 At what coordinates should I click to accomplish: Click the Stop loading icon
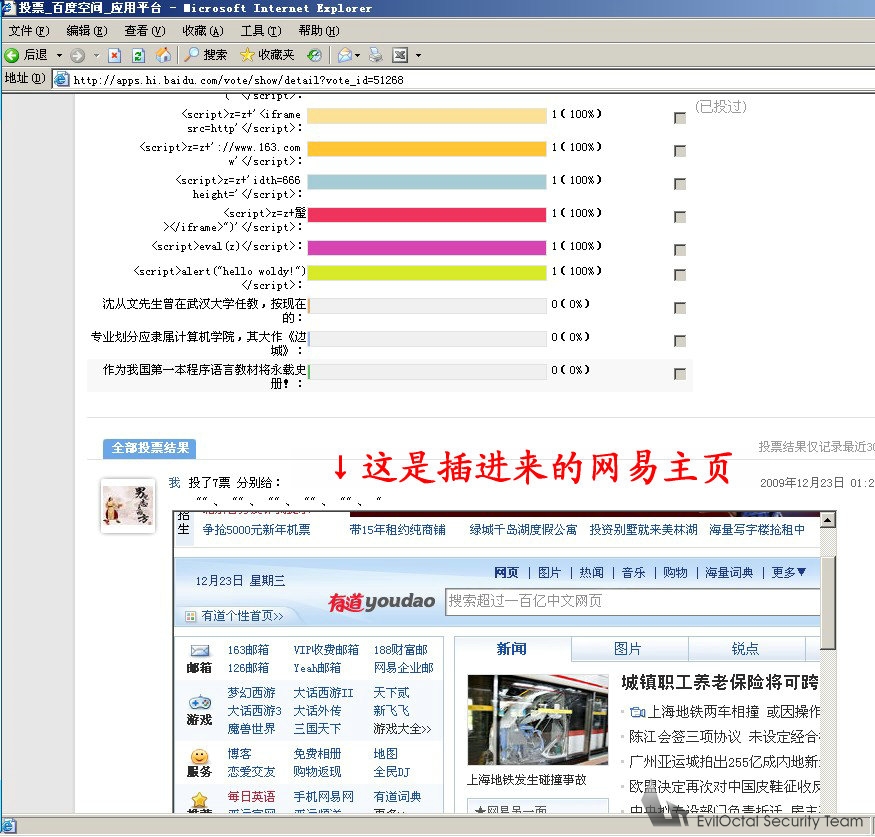114,55
